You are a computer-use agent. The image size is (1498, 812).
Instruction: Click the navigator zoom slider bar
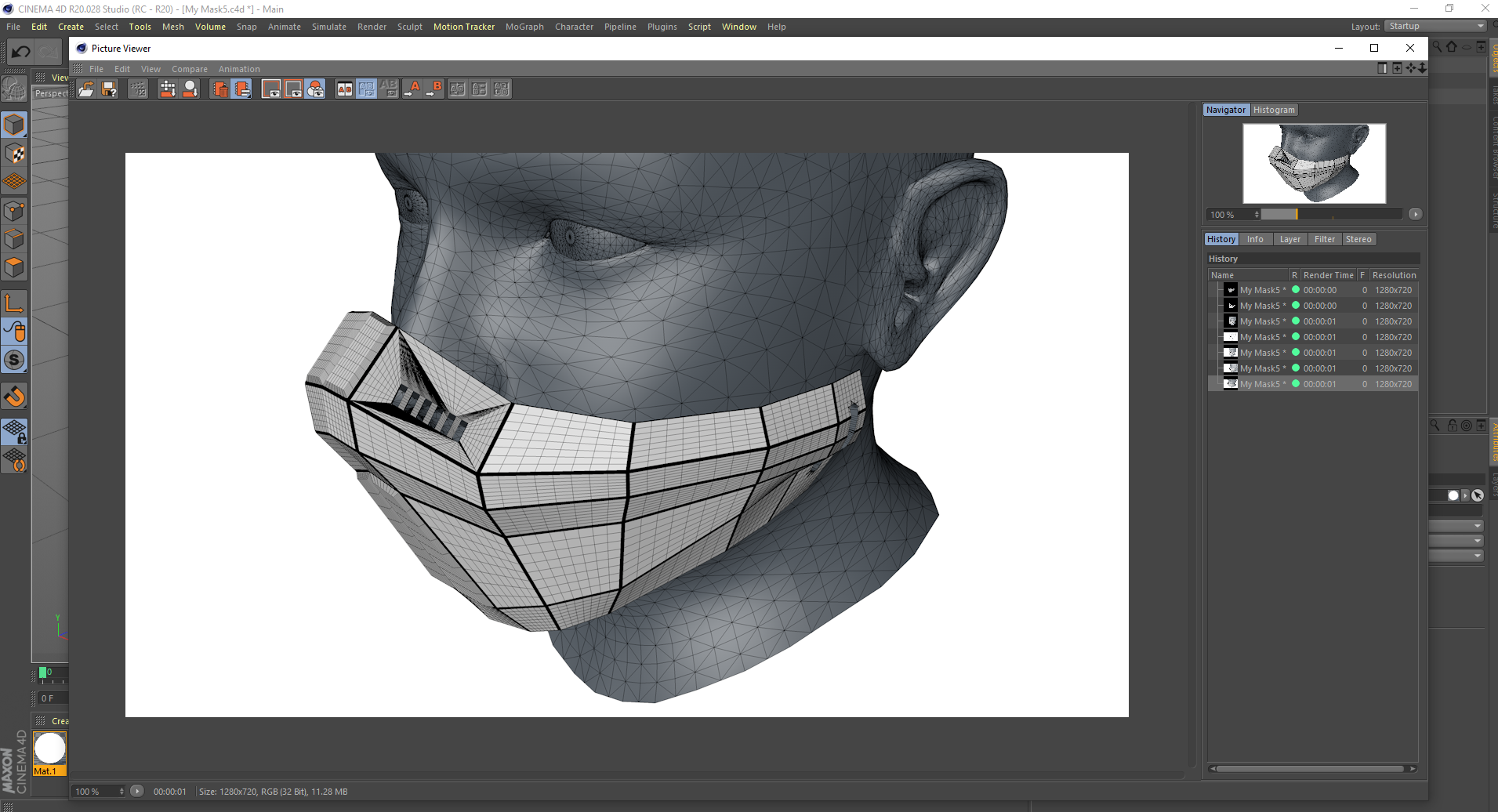[x=1331, y=215]
